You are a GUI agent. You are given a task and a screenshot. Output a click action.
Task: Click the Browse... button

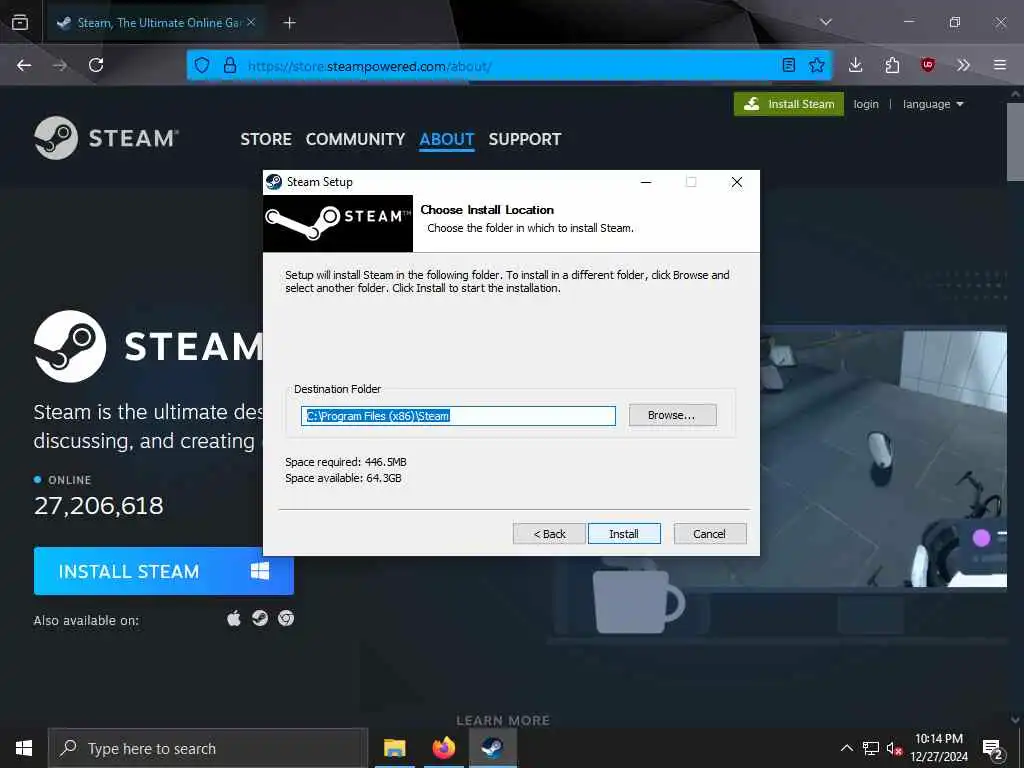pos(673,415)
